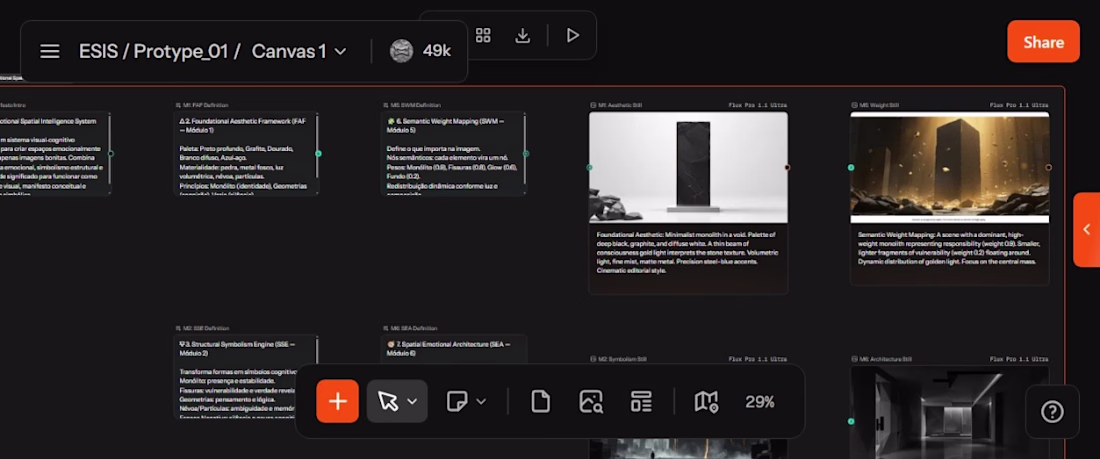
Task: Click the Semantic Weight Mapping prompt text box
Action: pyautogui.click(x=950, y=249)
